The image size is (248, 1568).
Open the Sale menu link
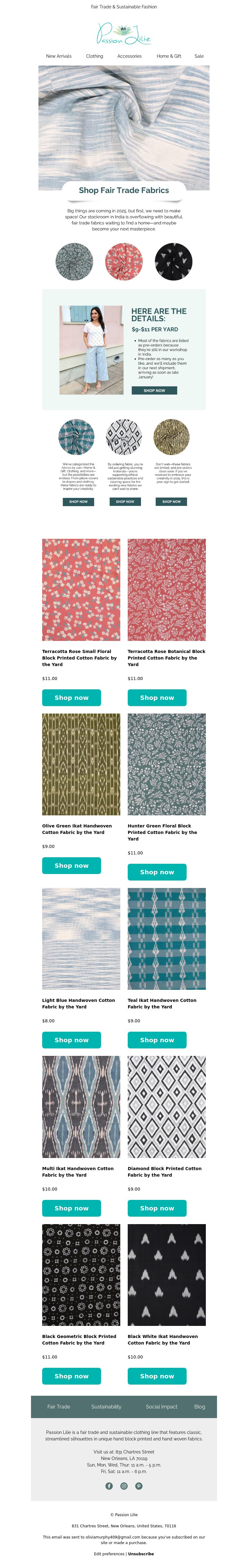click(x=199, y=56)
